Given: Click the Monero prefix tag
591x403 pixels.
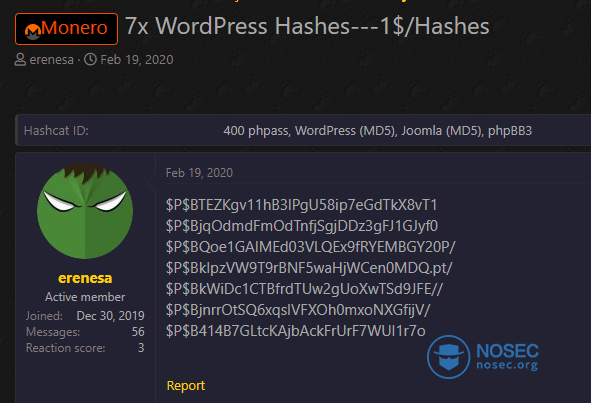Looking at the screenshot, I should pos(66,29).
